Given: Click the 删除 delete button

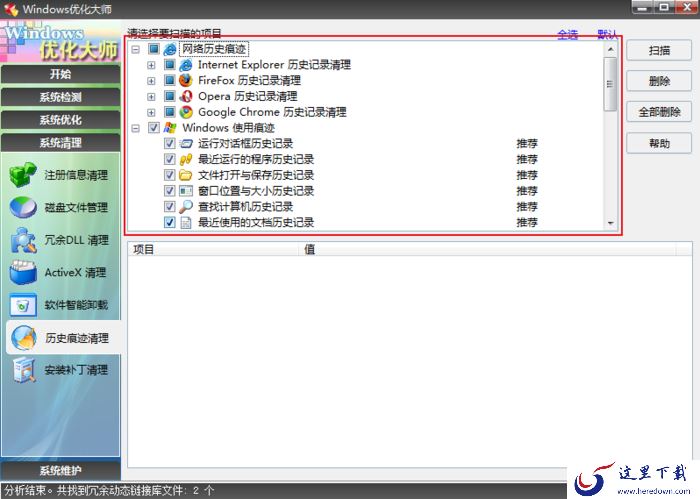Looking at the screenshot, I should click(659, 81).
